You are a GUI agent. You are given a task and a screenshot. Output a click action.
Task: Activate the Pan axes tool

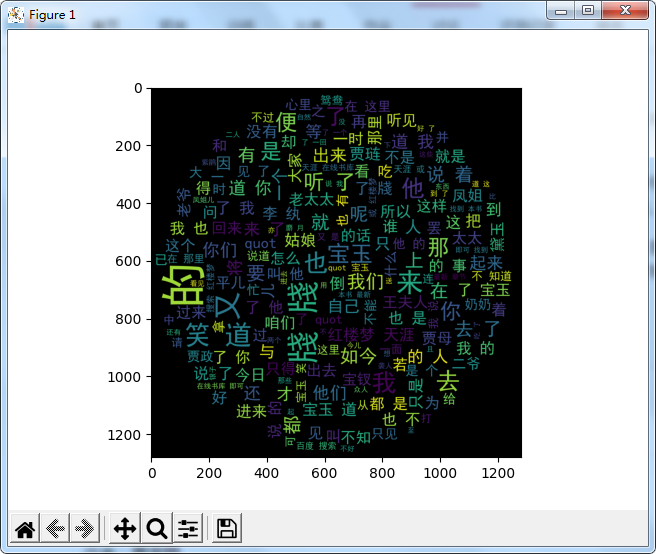[x=125, y=528]
